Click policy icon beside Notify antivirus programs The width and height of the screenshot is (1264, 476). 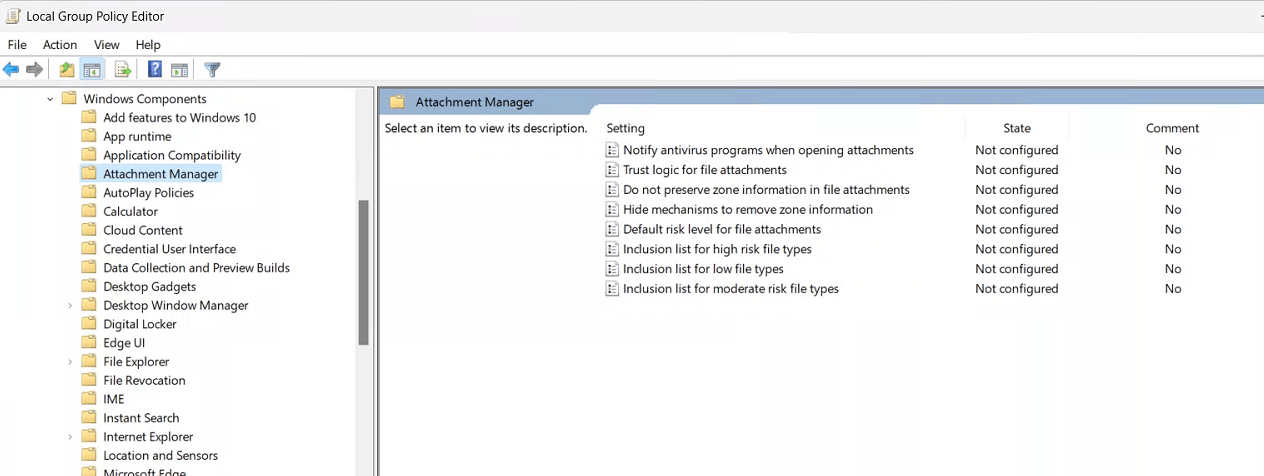pyautogui.click(x=613, y=150)
